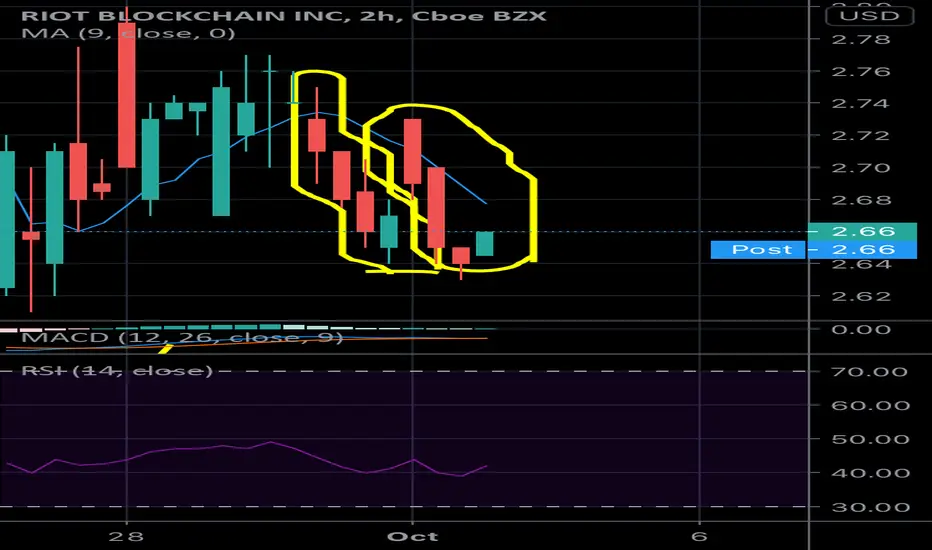Click the 2.74 price scale label
Image resolution: width=932 pixels, height=550 pixels.
coord(861,104)
